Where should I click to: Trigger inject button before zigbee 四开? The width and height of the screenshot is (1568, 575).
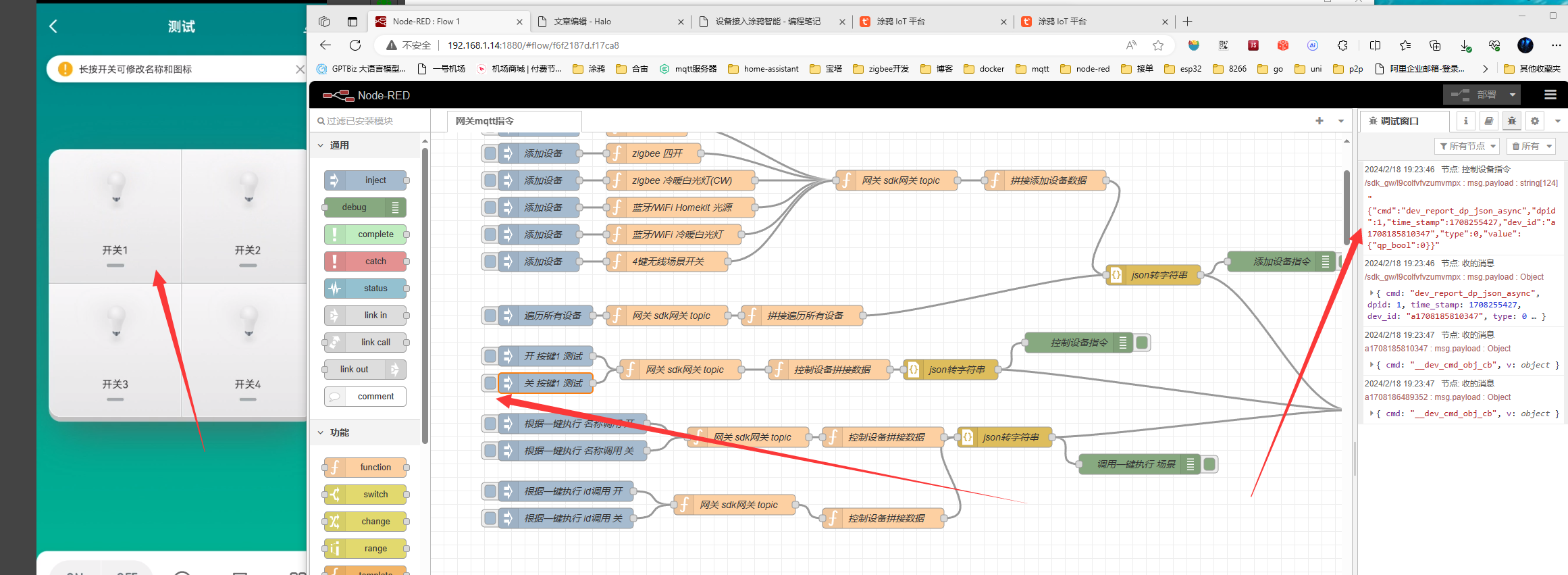[x=490, y=153]
